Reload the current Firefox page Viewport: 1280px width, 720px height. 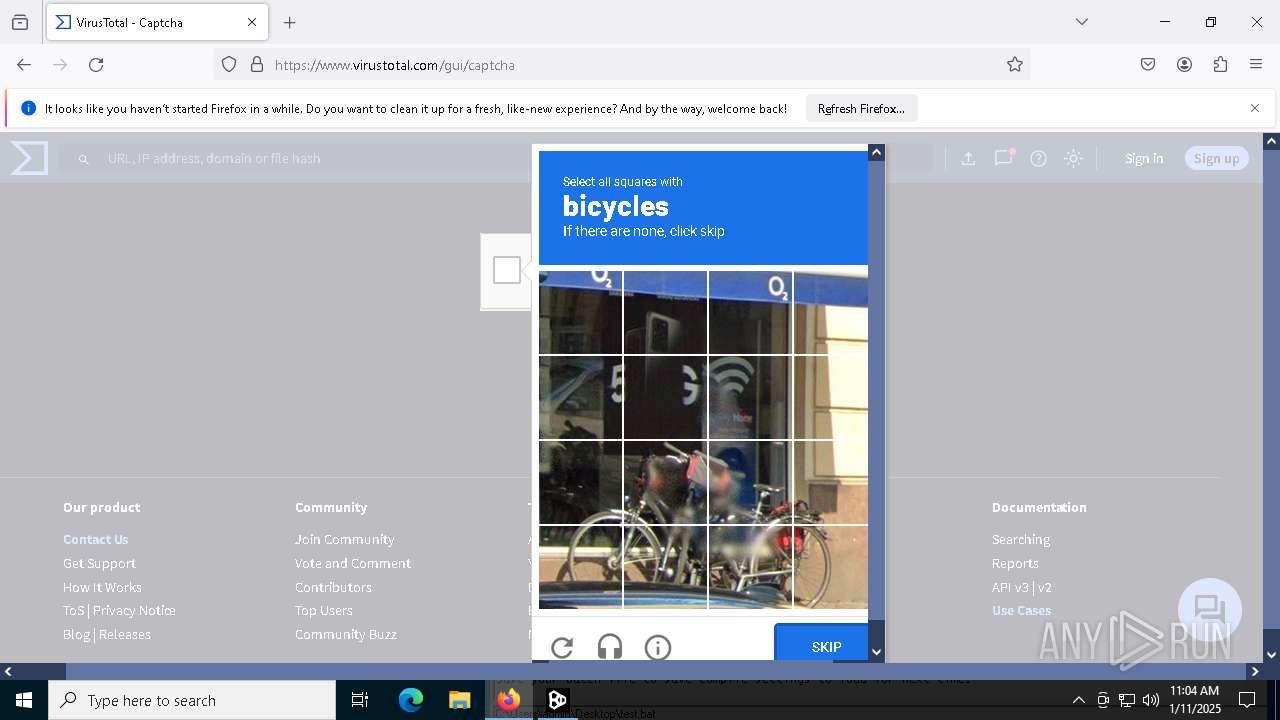pos(96,65)
